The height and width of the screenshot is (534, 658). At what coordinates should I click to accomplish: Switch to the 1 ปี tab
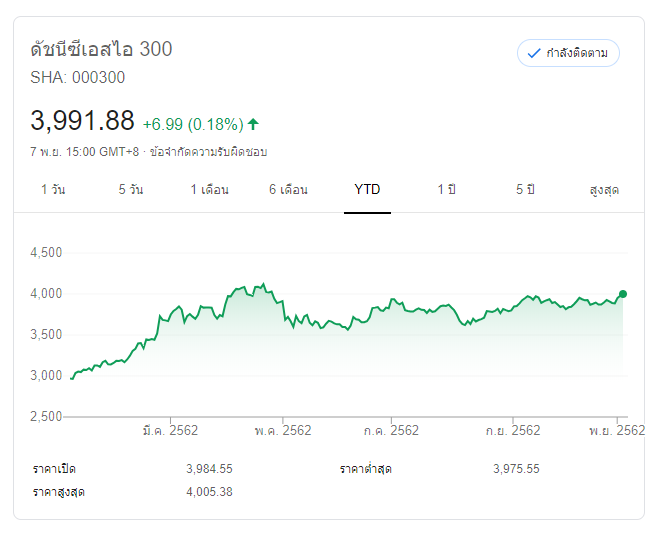(446, 190)
